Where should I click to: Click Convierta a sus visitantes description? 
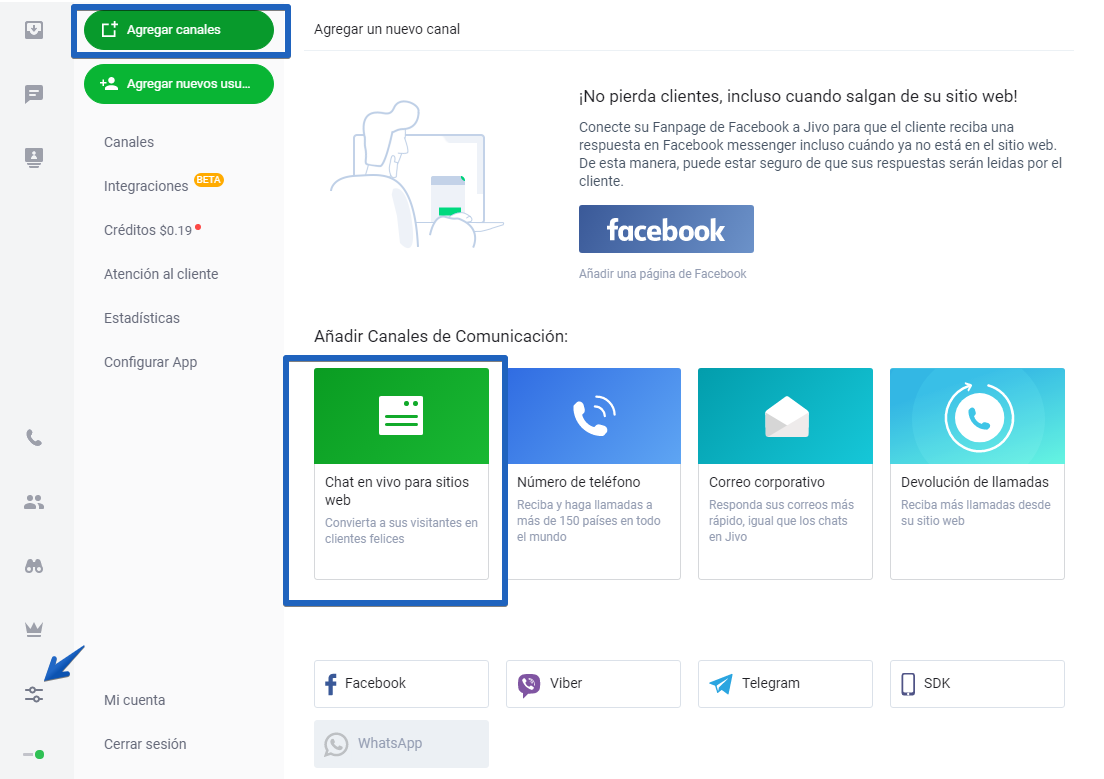(x=401, y=530)
